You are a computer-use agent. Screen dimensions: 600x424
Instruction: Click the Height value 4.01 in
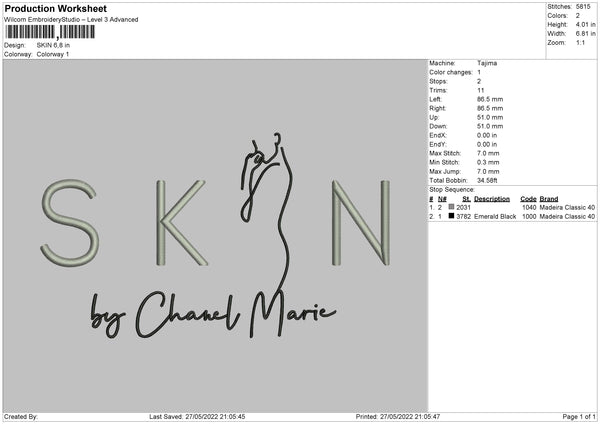585,24
